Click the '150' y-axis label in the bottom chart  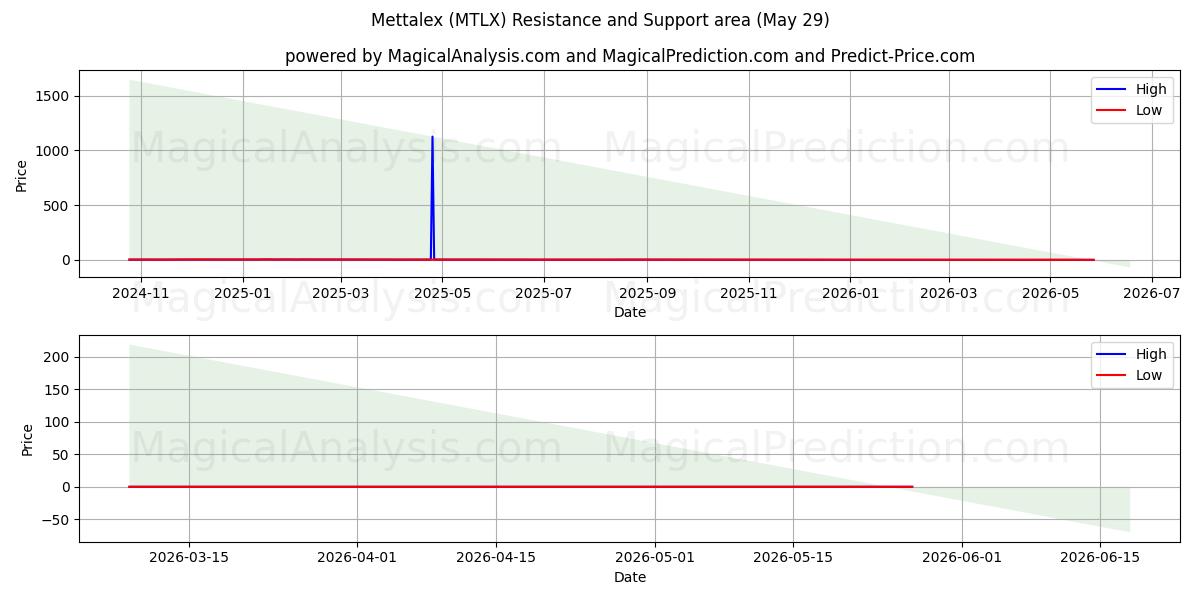tap(57, 390)
